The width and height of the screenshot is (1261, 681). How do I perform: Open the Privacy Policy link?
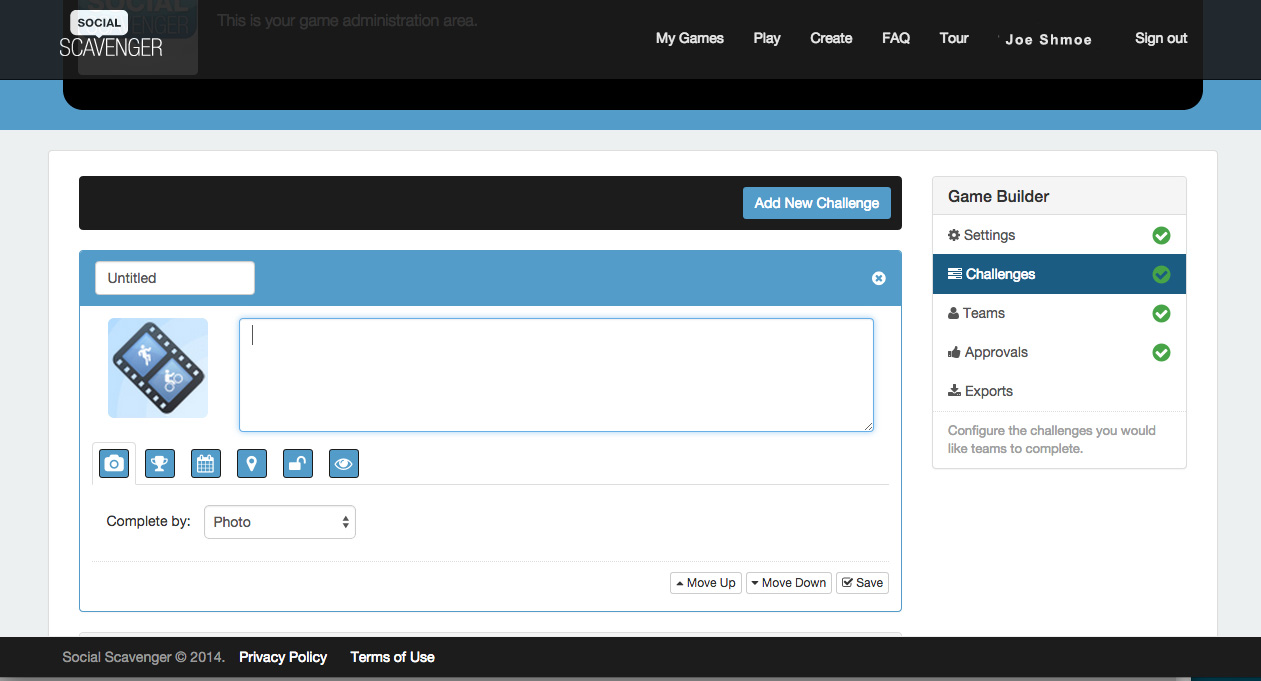coord(283,657)
